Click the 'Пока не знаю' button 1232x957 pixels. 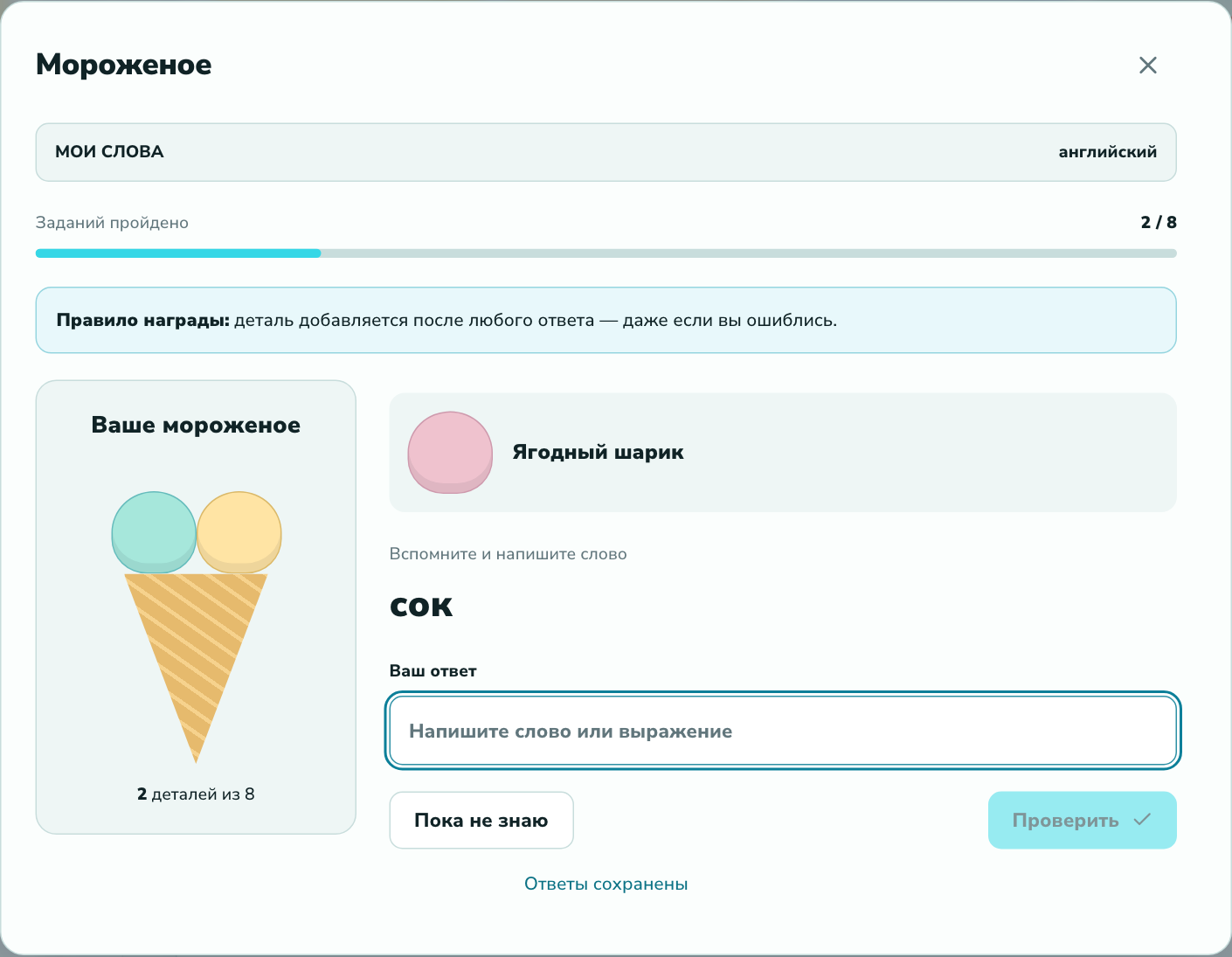481,820
